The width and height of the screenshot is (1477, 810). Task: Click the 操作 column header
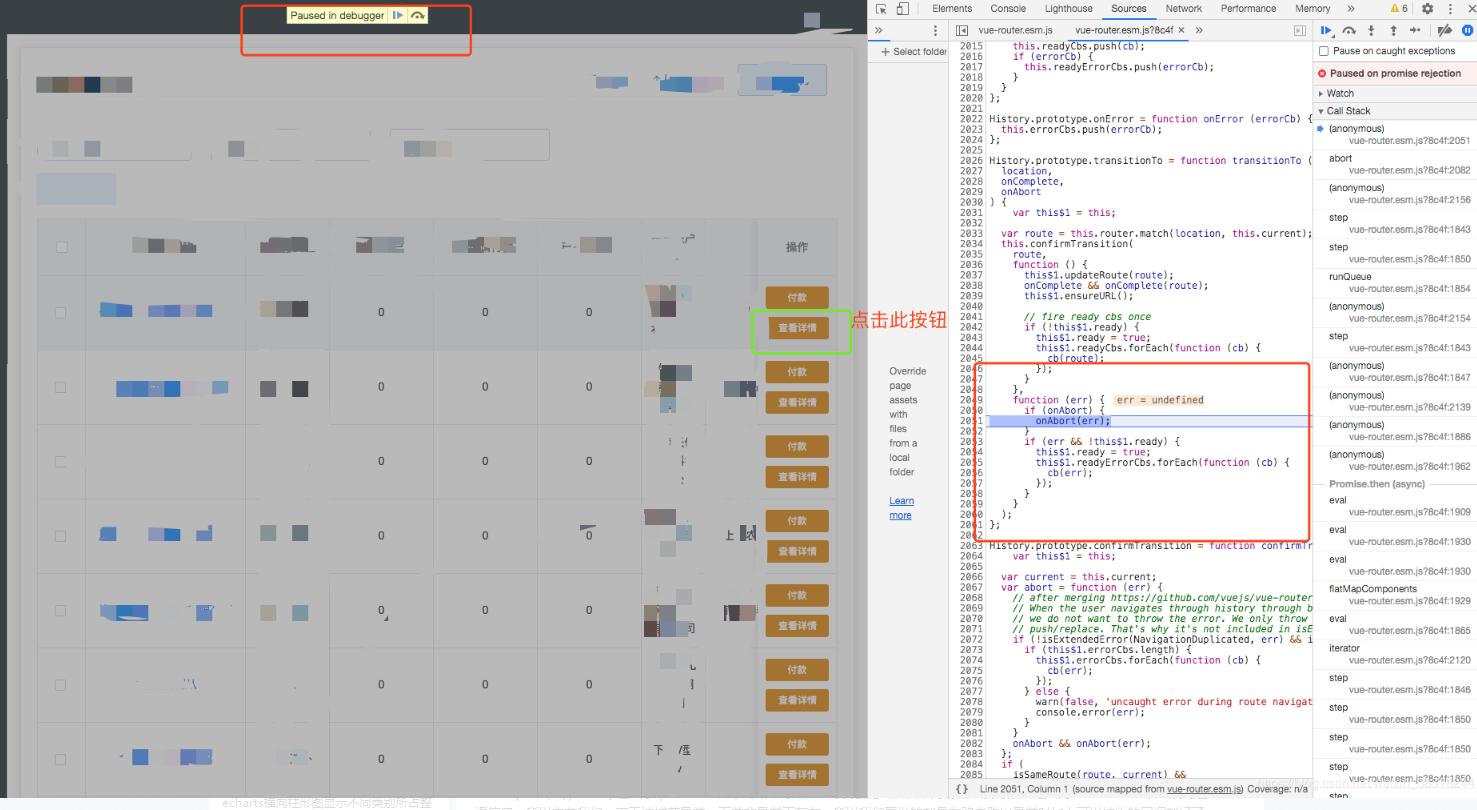pos(796,247)
